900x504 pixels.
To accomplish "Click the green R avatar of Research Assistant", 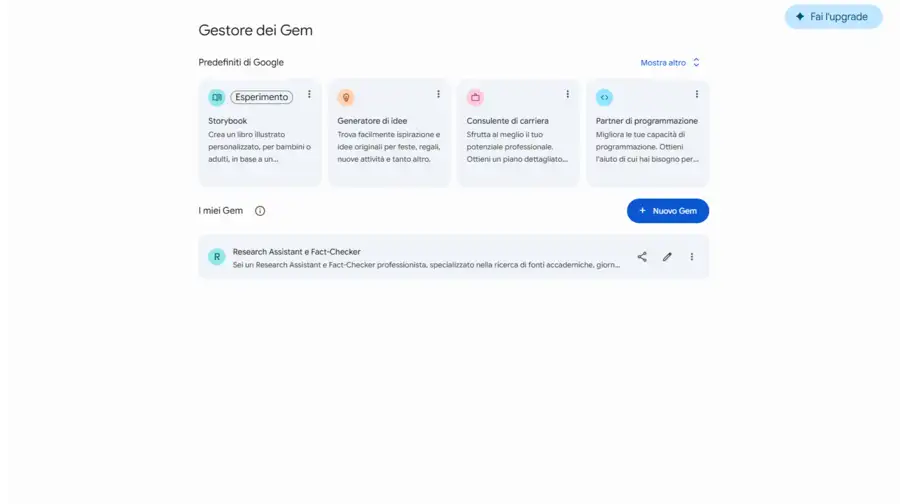I will 216,257.
